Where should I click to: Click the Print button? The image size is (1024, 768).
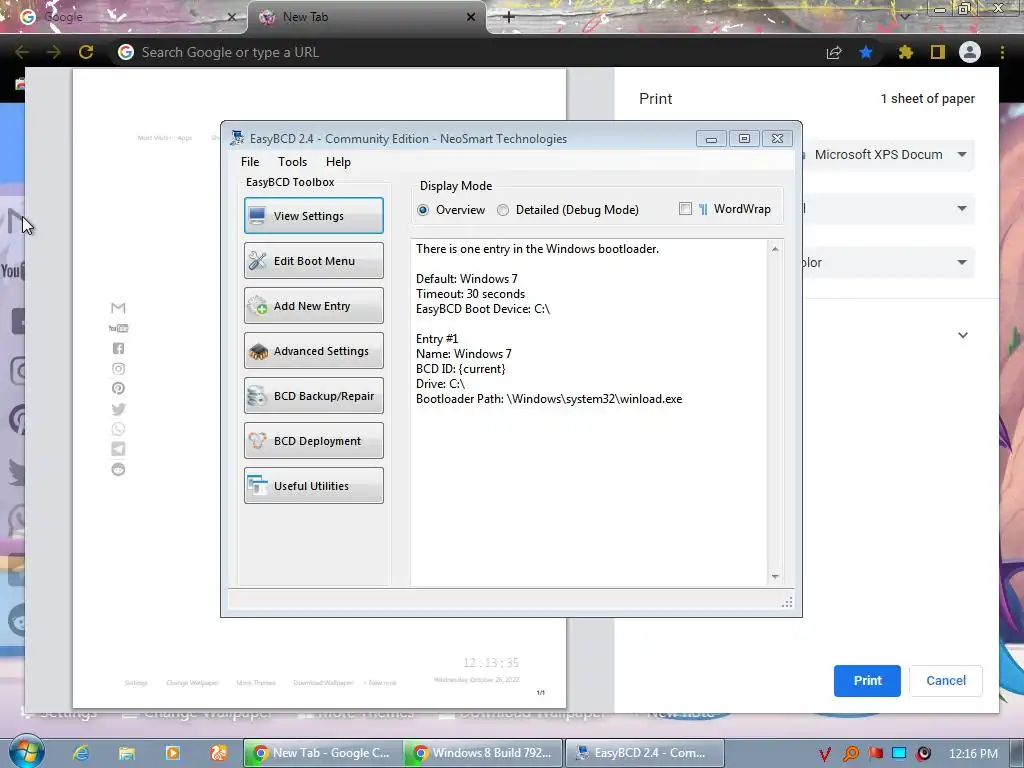tap(867, 680)
